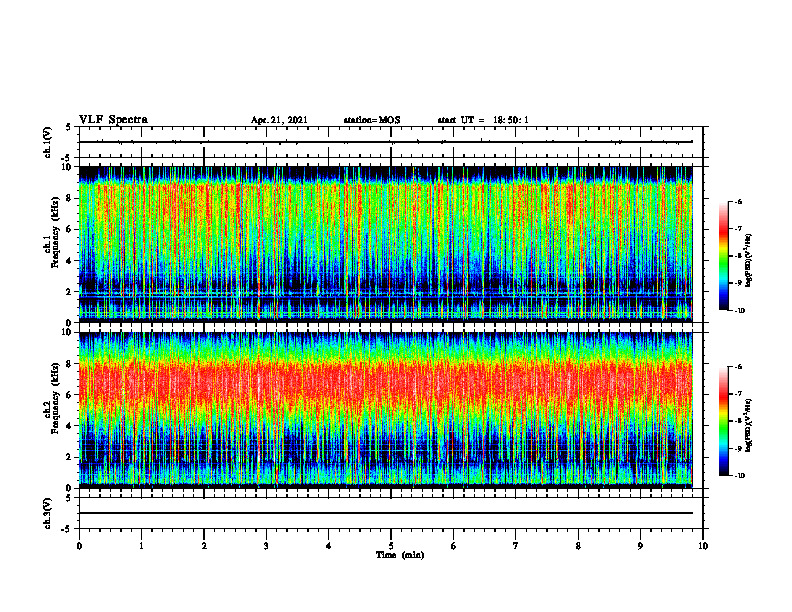This screenshot has width=792, height=612.
Task: Click the ch.1 spectrogram color scale bar
Action: click(x=724, y=256)
